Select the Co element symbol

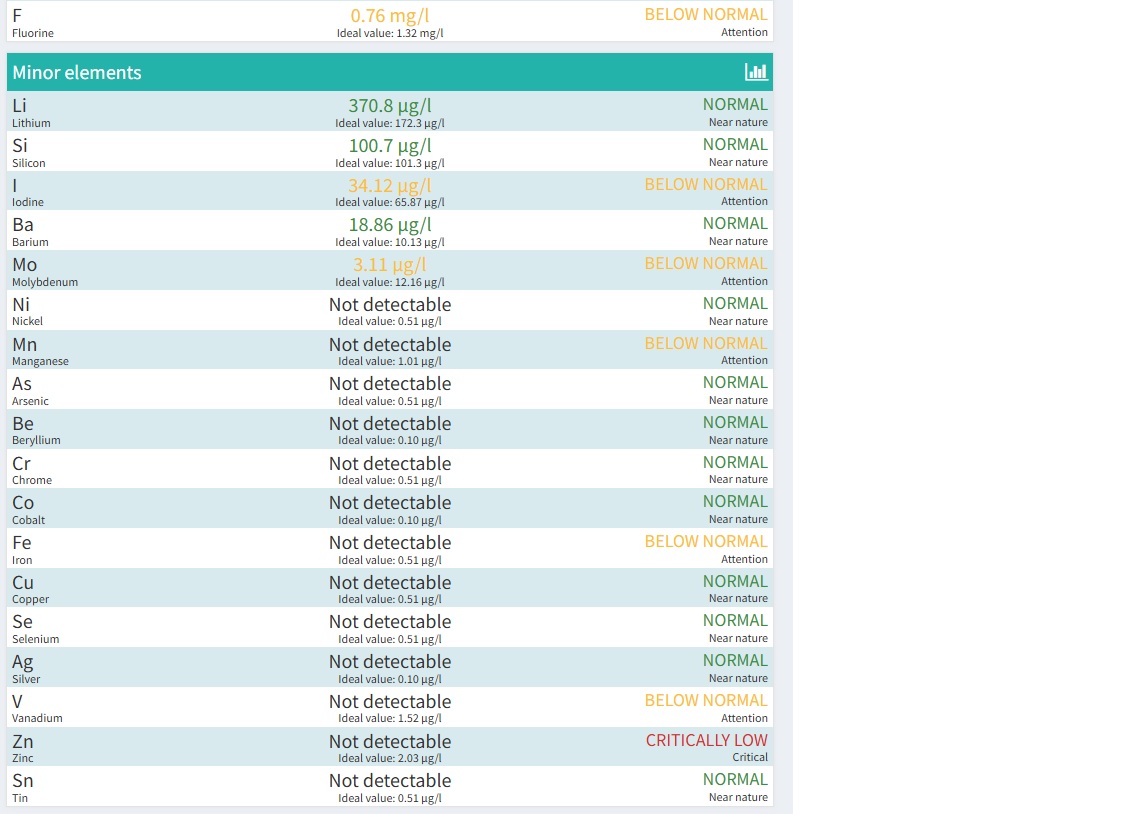[x=22, y=503]
